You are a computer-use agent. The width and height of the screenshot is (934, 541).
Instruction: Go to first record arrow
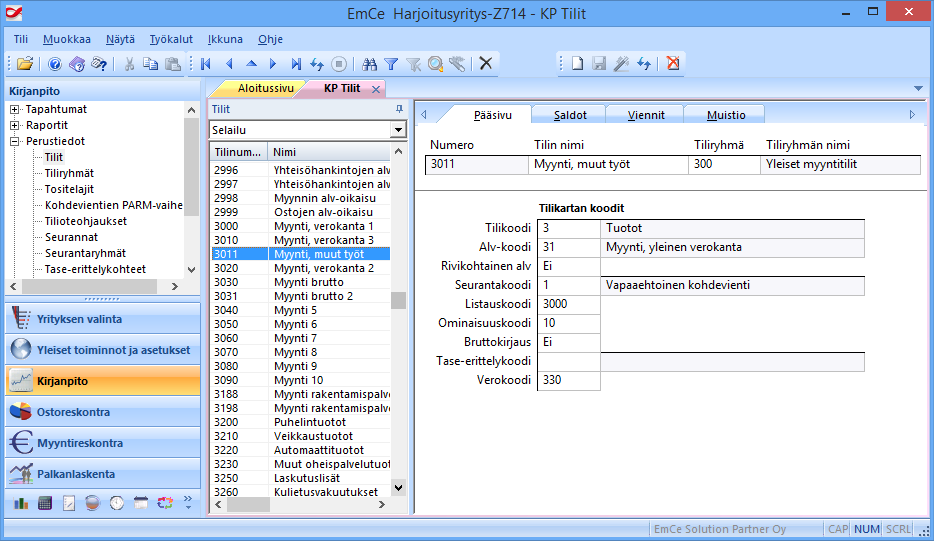pyautogui.click(x=206, y=64)
